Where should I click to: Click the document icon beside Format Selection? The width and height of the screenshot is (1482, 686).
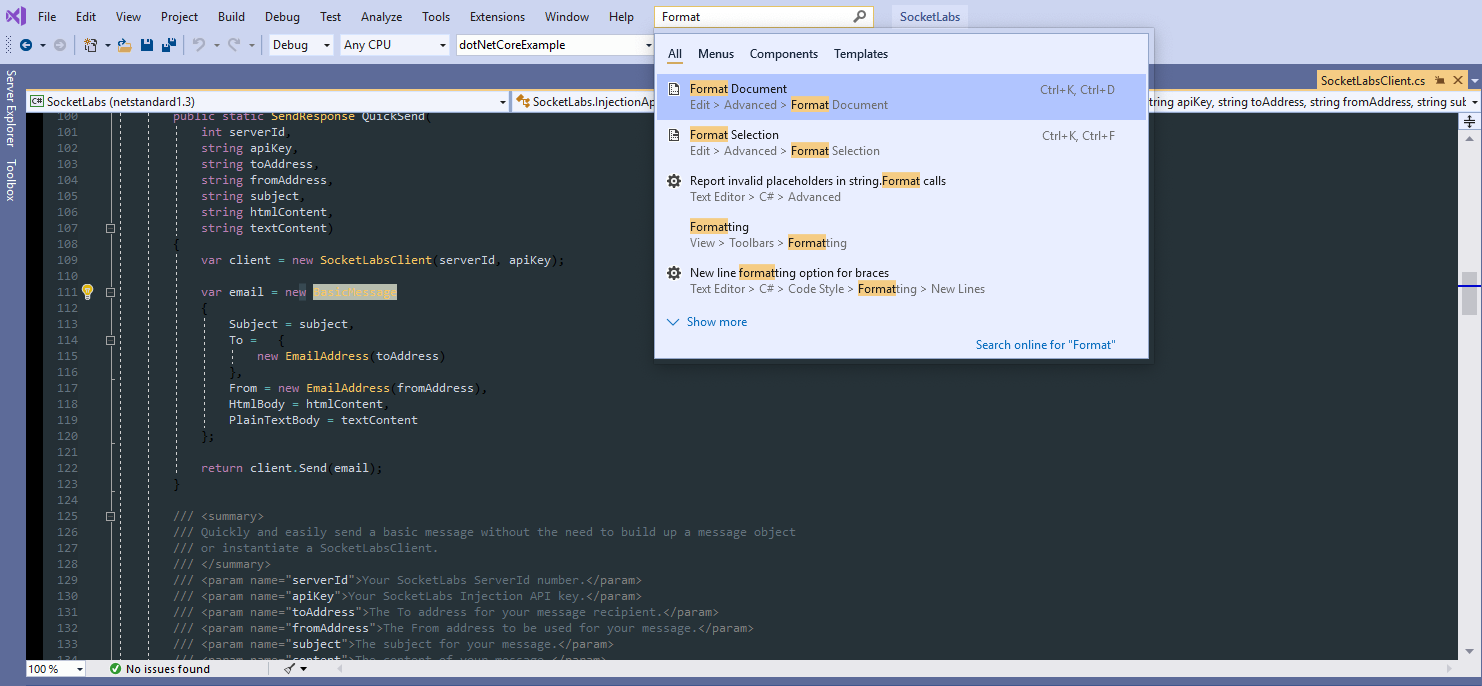[674, 135]
